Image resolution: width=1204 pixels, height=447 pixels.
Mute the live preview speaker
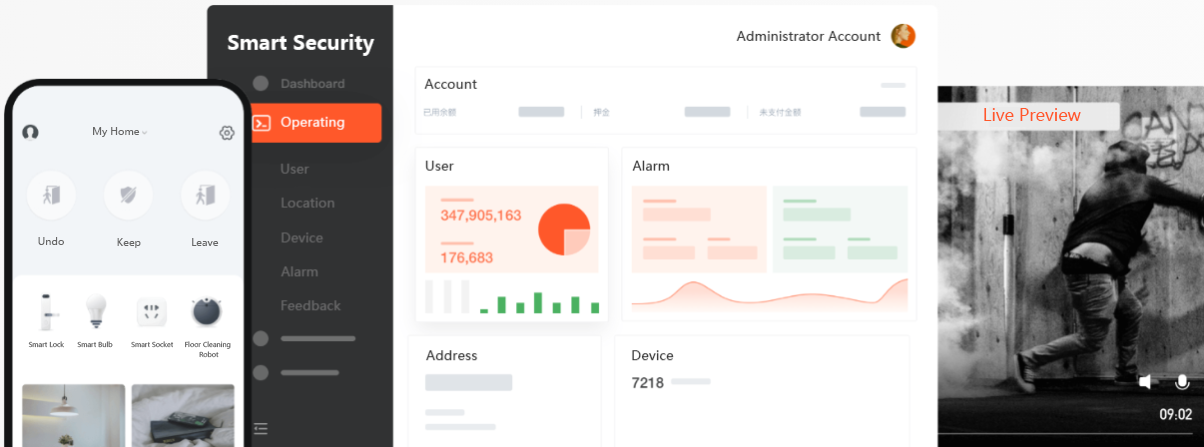point(1146,381)
